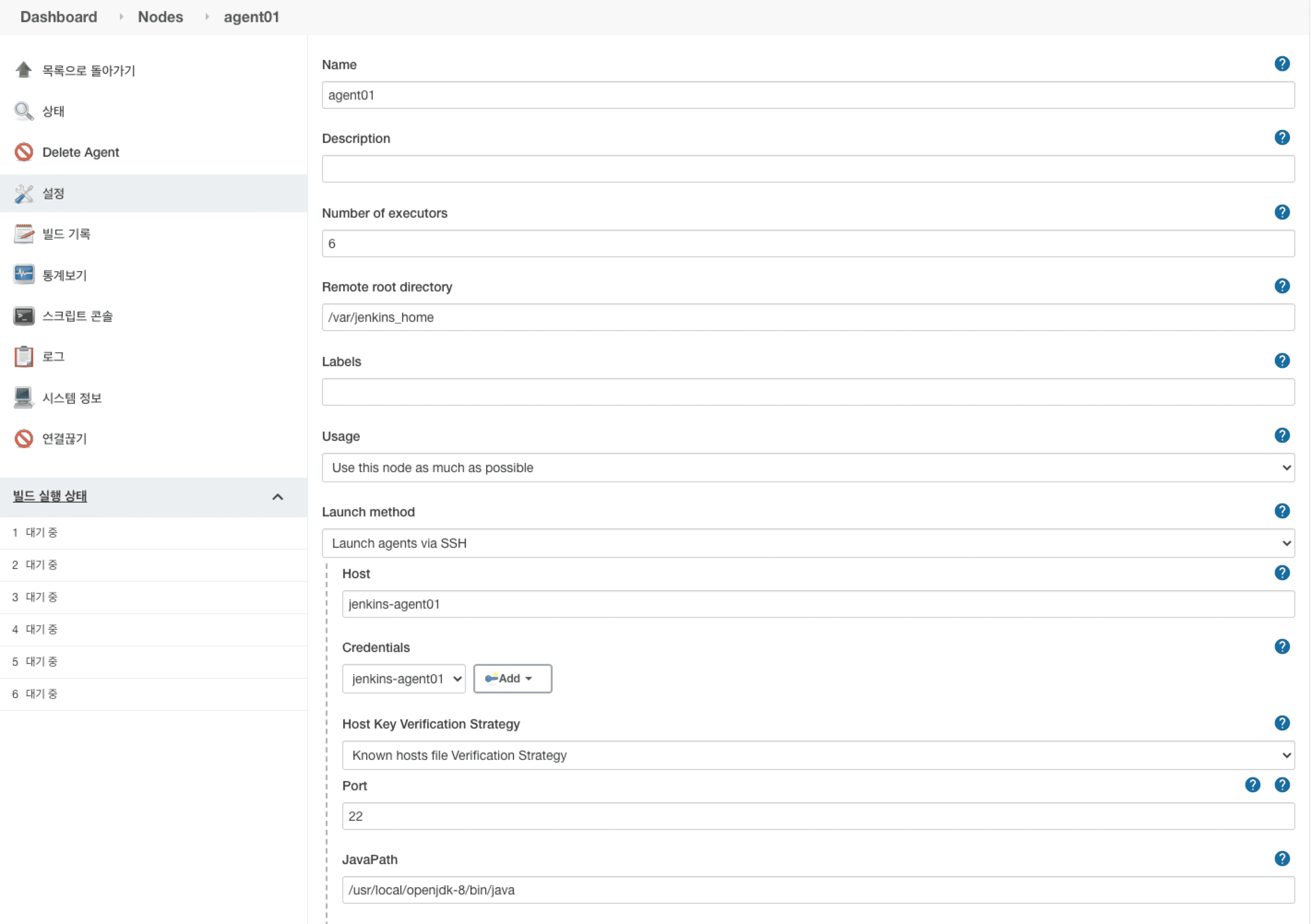Open the Usage dropdown

808,468
